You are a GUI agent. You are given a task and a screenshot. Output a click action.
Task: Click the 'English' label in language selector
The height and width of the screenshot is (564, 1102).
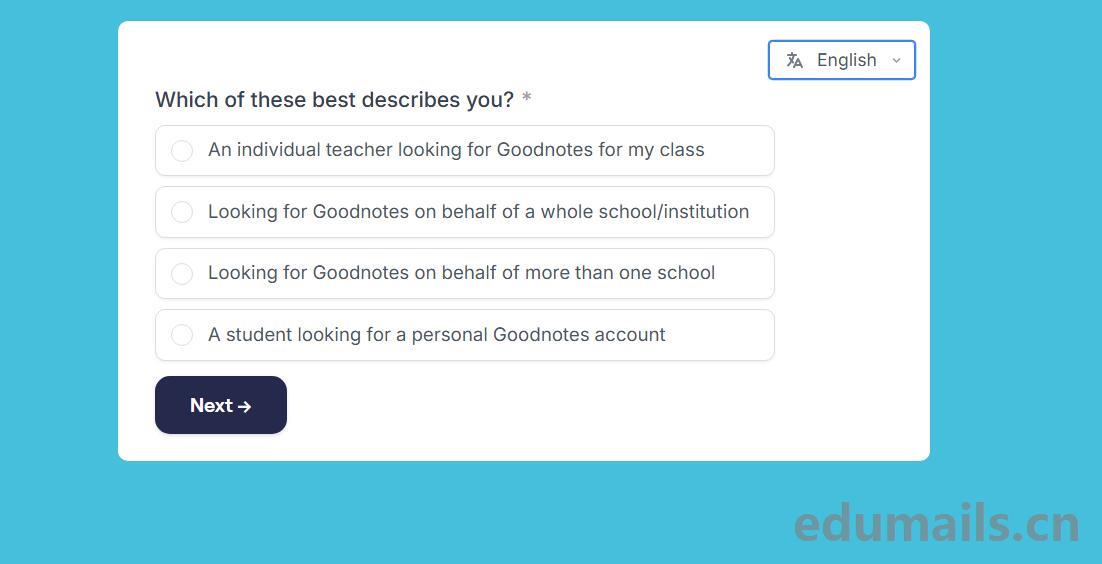846,60
